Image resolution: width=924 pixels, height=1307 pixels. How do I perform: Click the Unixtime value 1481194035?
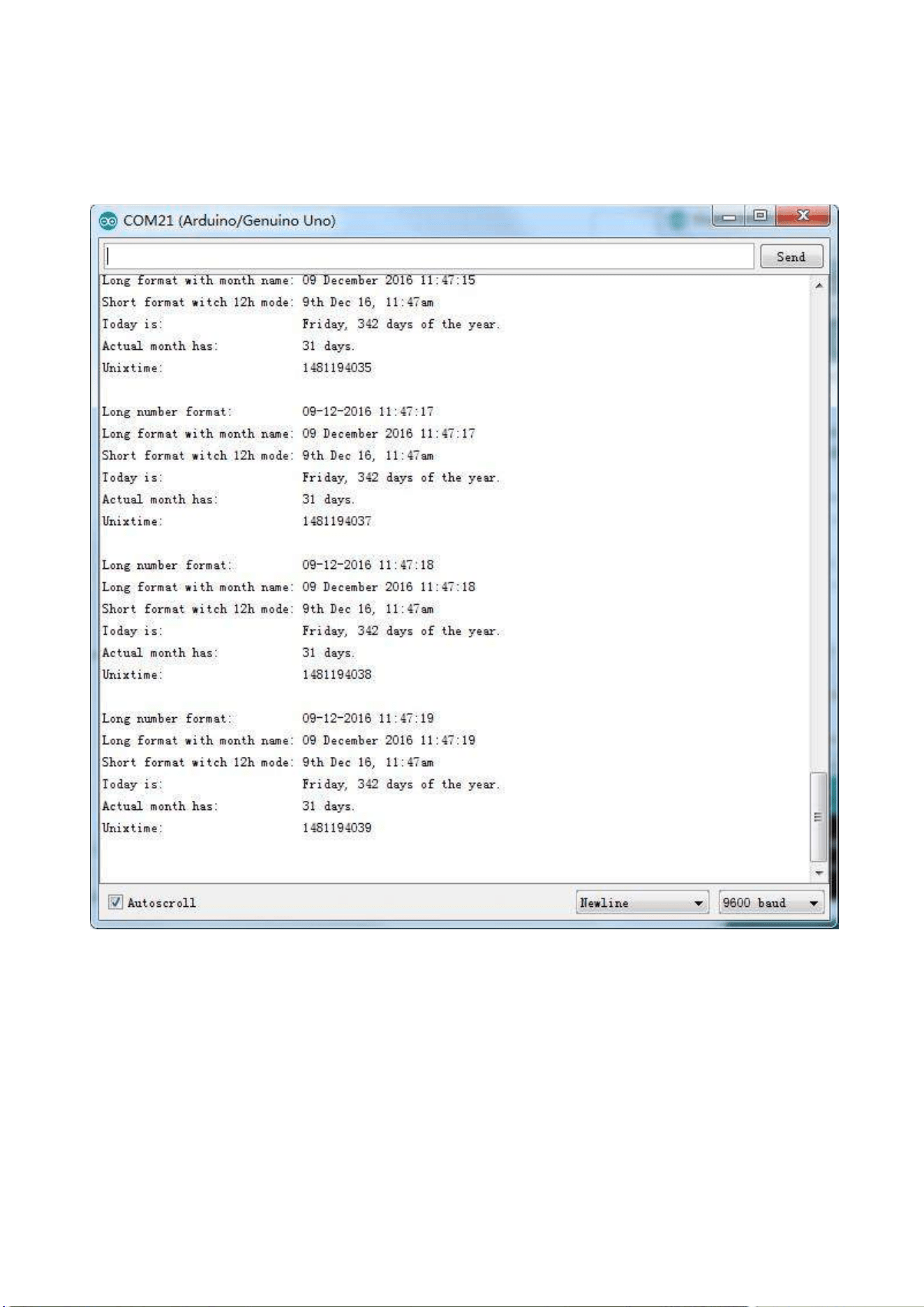click(x=337, y=368)
